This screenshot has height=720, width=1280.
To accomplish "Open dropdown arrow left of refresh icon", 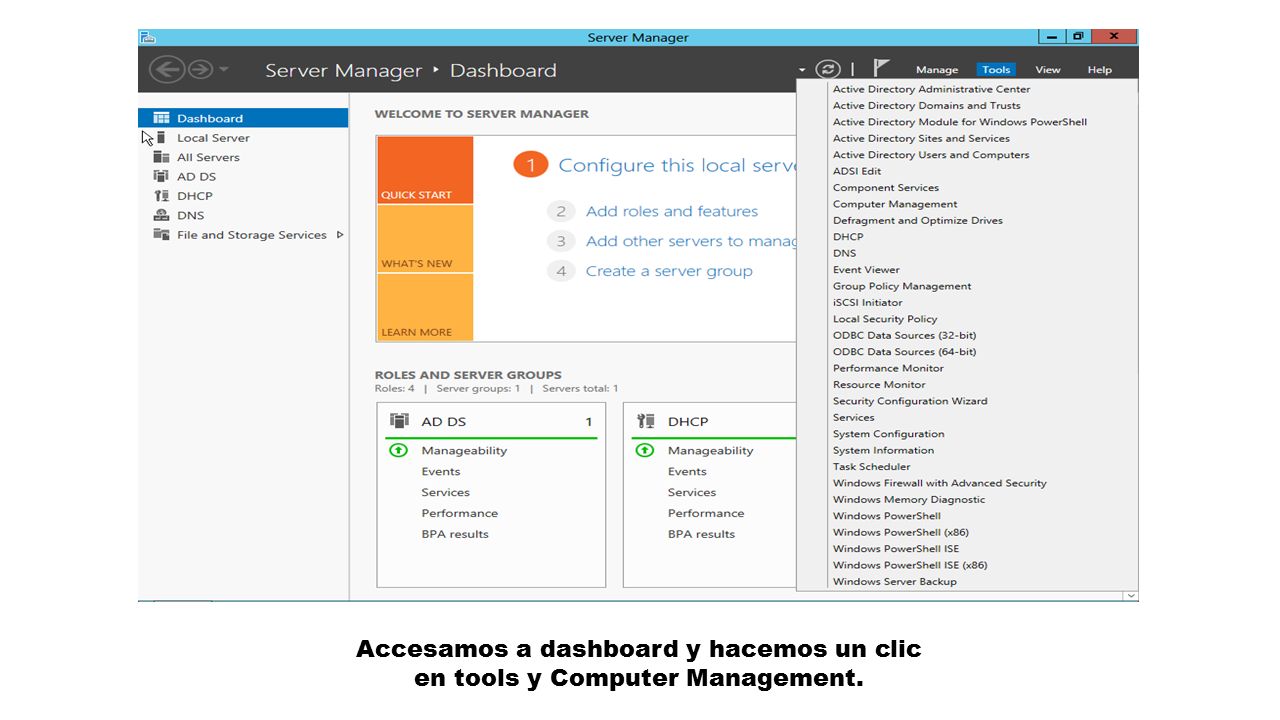I will [x=802, y=70].
